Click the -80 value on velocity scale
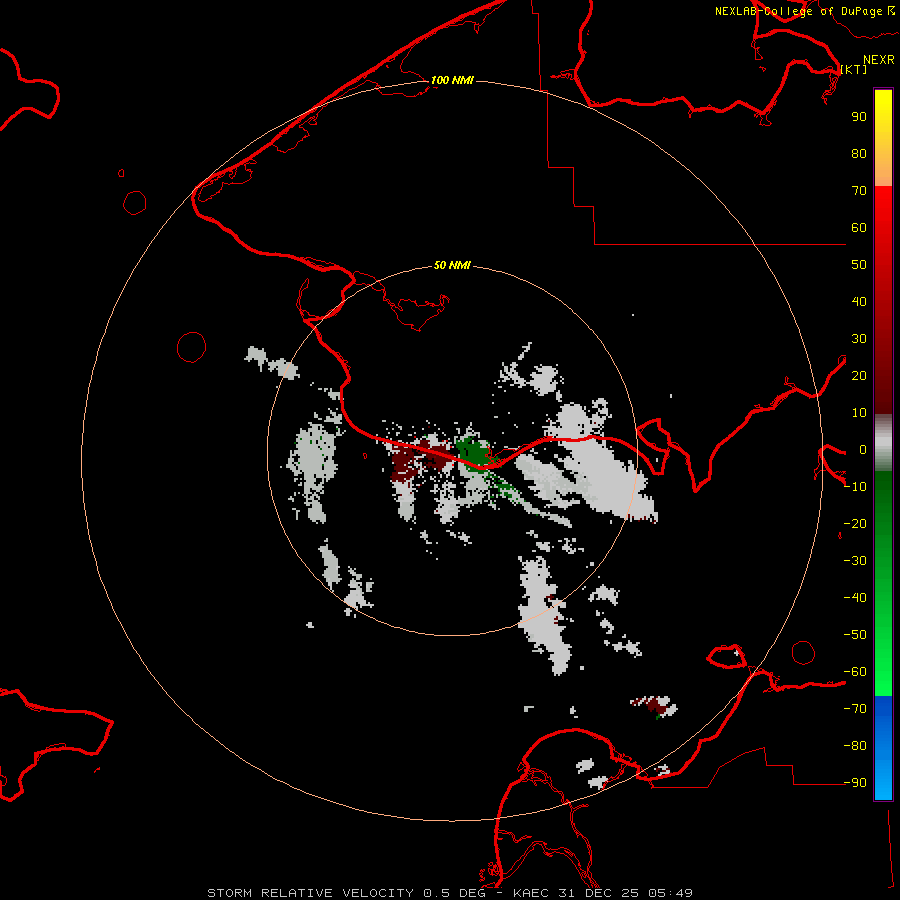900x900 pixels. [x=855, y=746]
